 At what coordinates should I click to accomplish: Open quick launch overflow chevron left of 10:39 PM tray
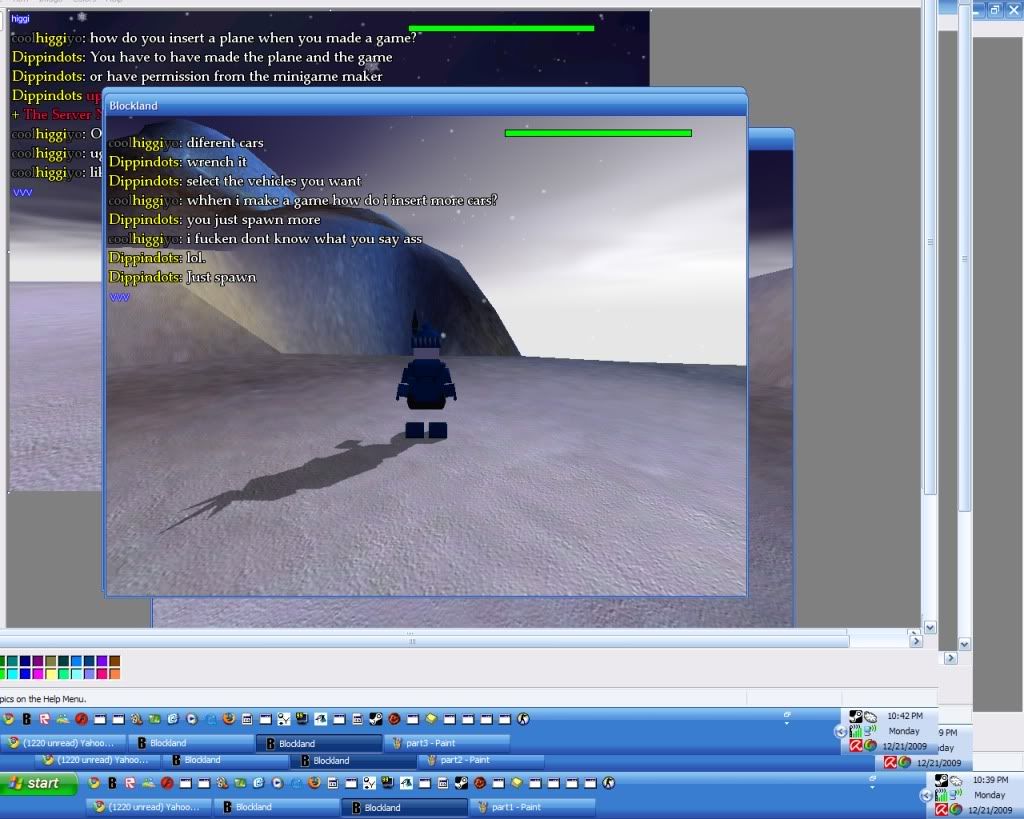pyautogui.click(x=872, y=782)
